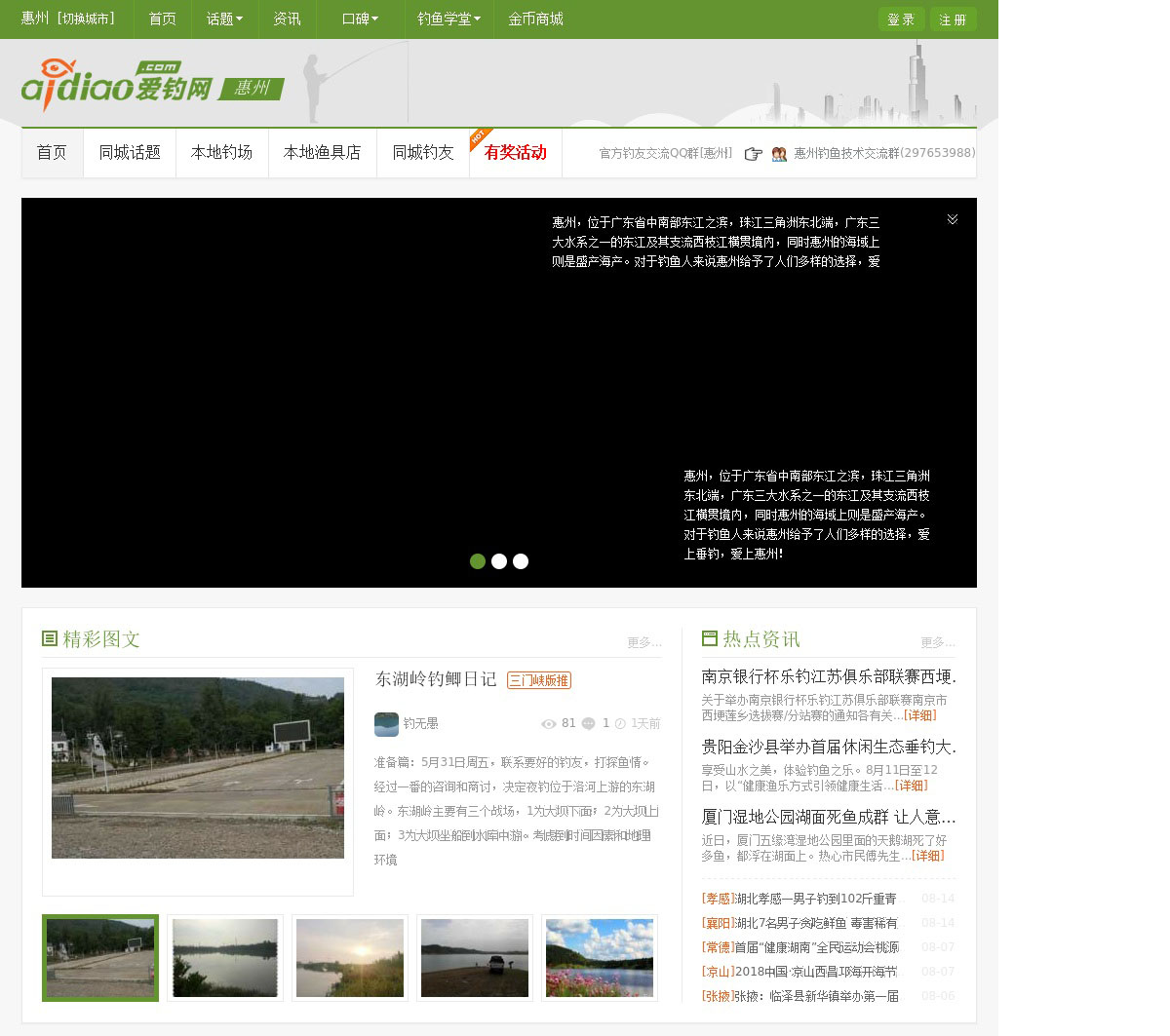Open 更多 link in 热点资讯 section
The width and height of the screenshot is (1170, 1036).
[937, 642]
